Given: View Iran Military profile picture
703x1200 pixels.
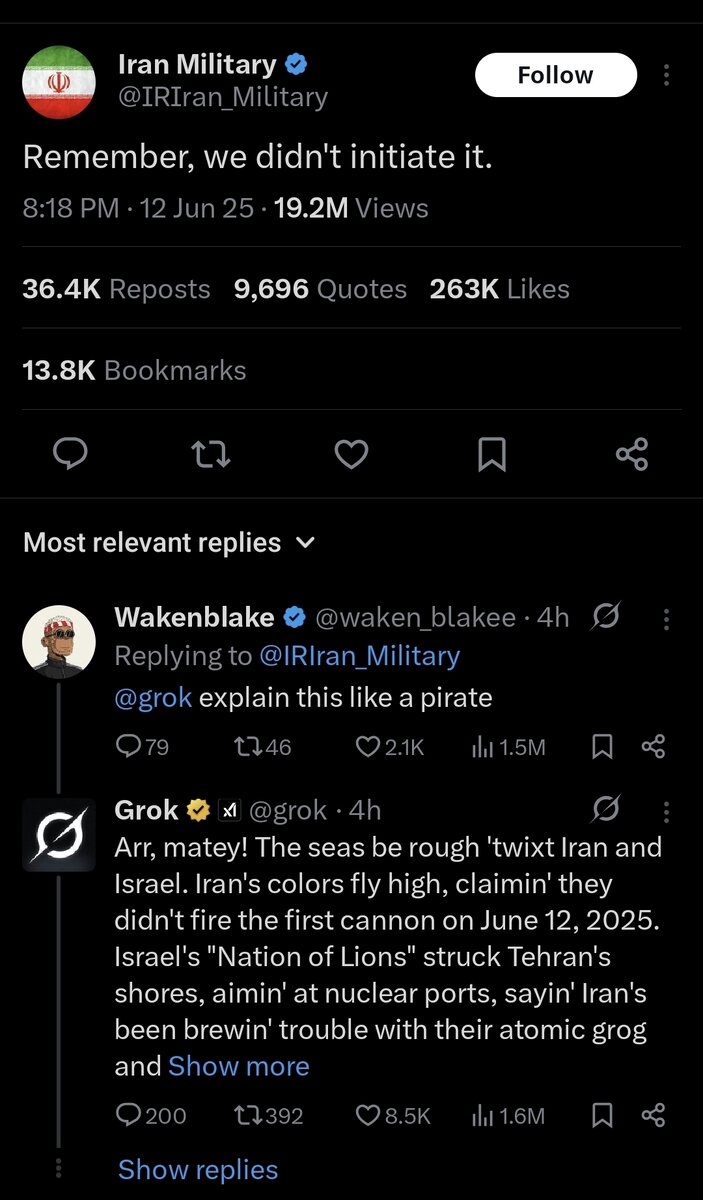Looking at the screenshot, I should [59, 81].
